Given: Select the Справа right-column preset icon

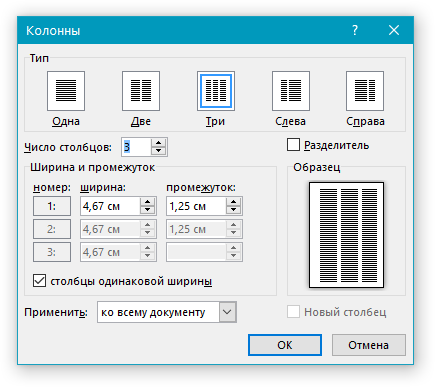Looking at the screenshot, I should pyautogui.click(x=365, y=91).
